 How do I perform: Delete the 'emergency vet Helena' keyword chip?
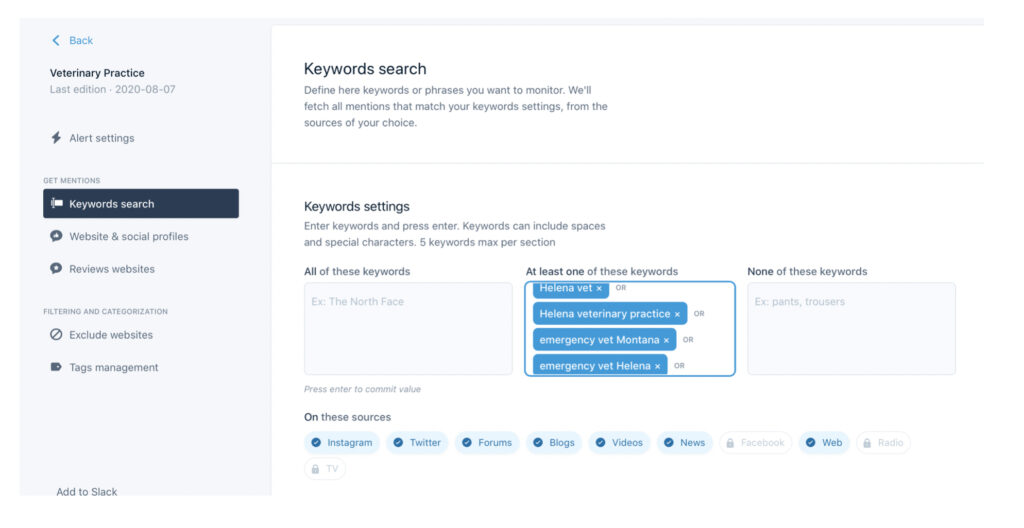tap(658, 367)
